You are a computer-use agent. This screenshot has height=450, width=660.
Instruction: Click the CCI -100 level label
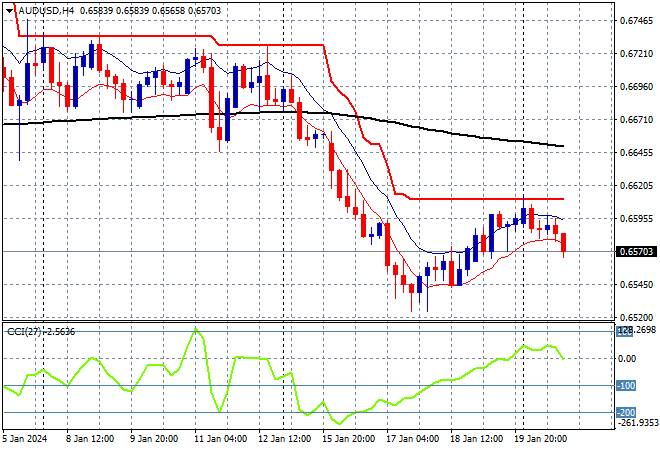pyautogui.click(x=626, y=386)
